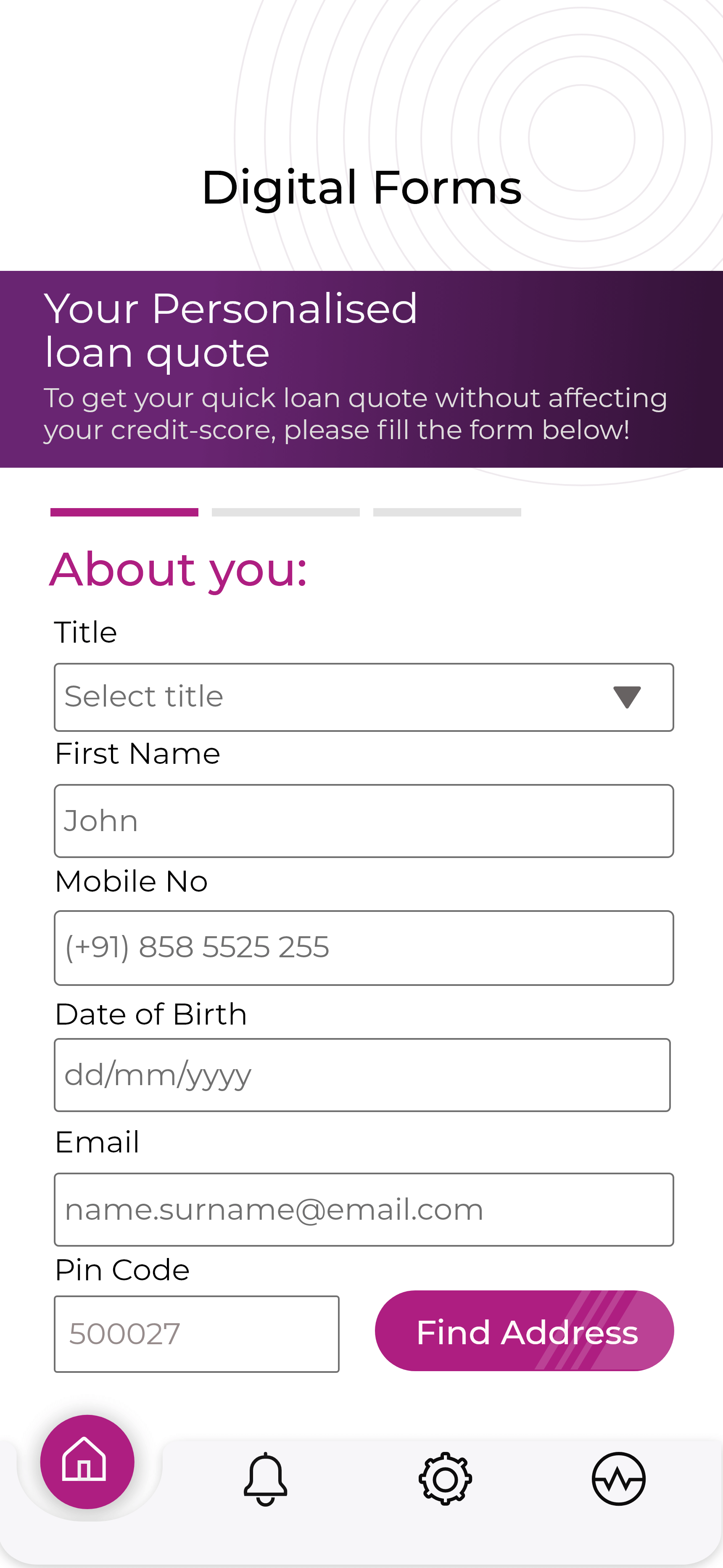
Task: Select the first progress step bar
Action: coord(124,512)
